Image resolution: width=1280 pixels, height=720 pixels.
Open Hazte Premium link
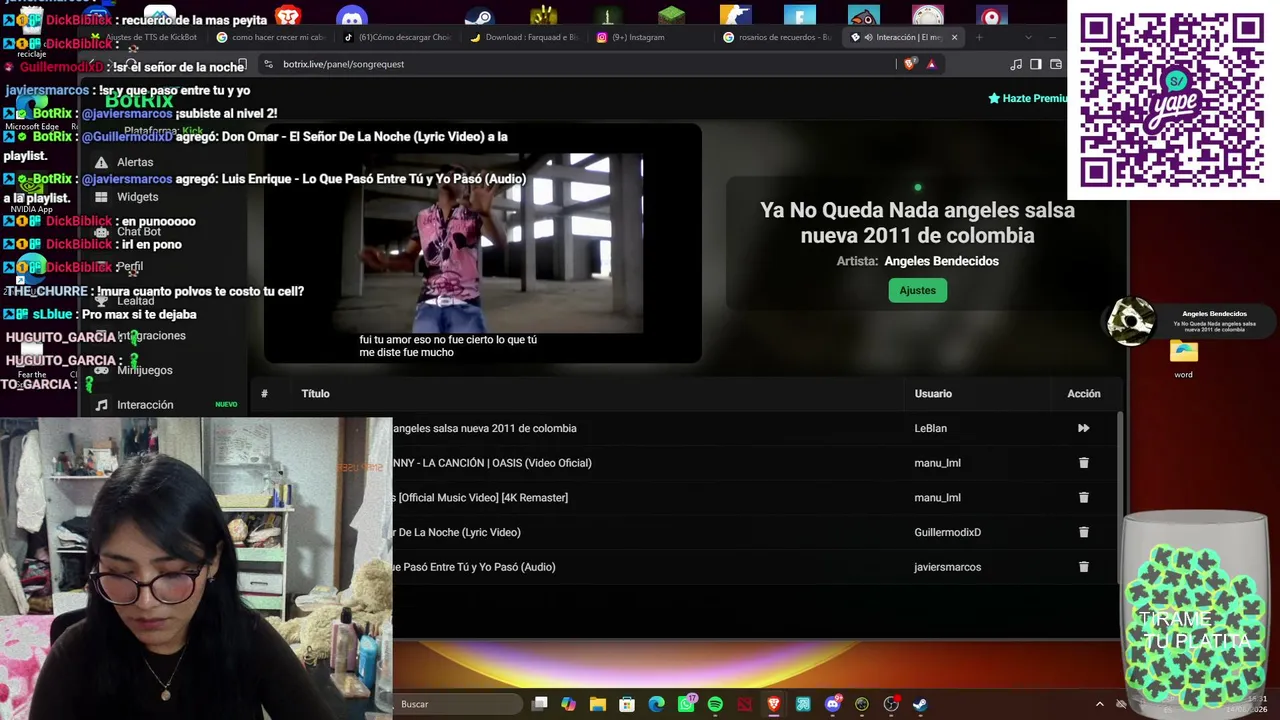coord(1028,98)
